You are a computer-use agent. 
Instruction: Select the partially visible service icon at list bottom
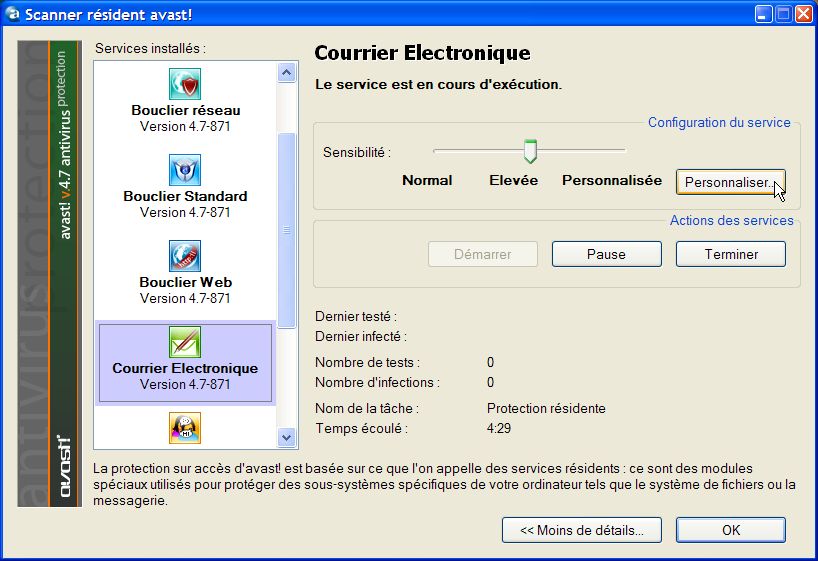pyautogui.click(x=185, y=428)
